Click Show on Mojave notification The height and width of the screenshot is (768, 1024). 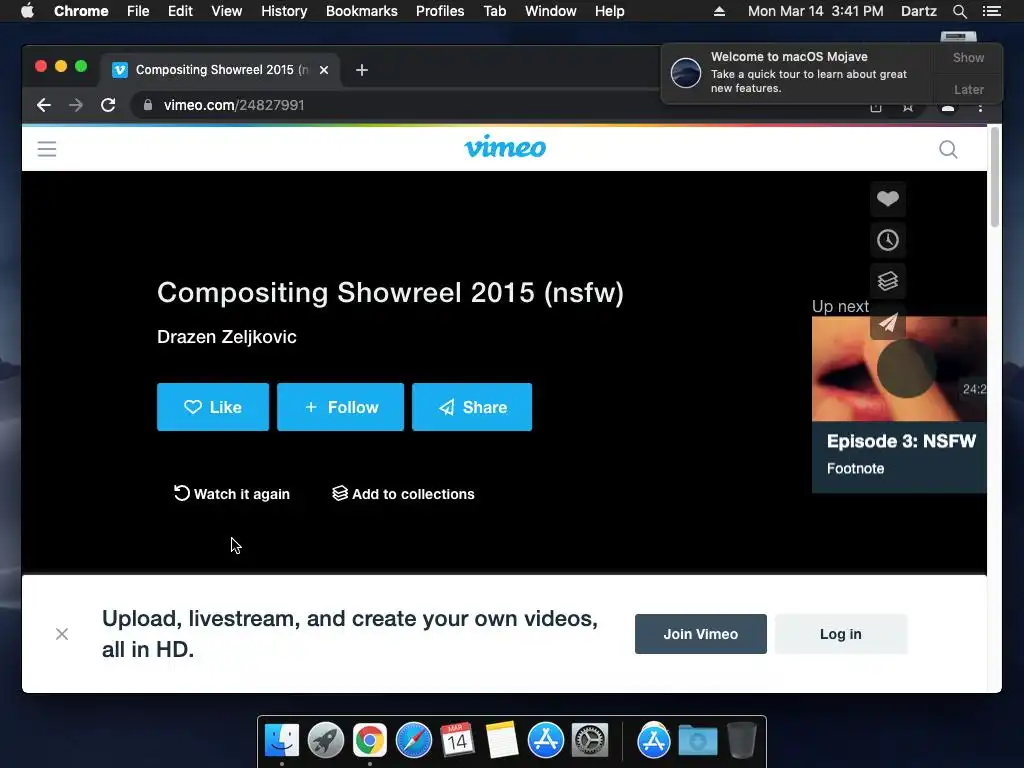click(x=968, y=57)
